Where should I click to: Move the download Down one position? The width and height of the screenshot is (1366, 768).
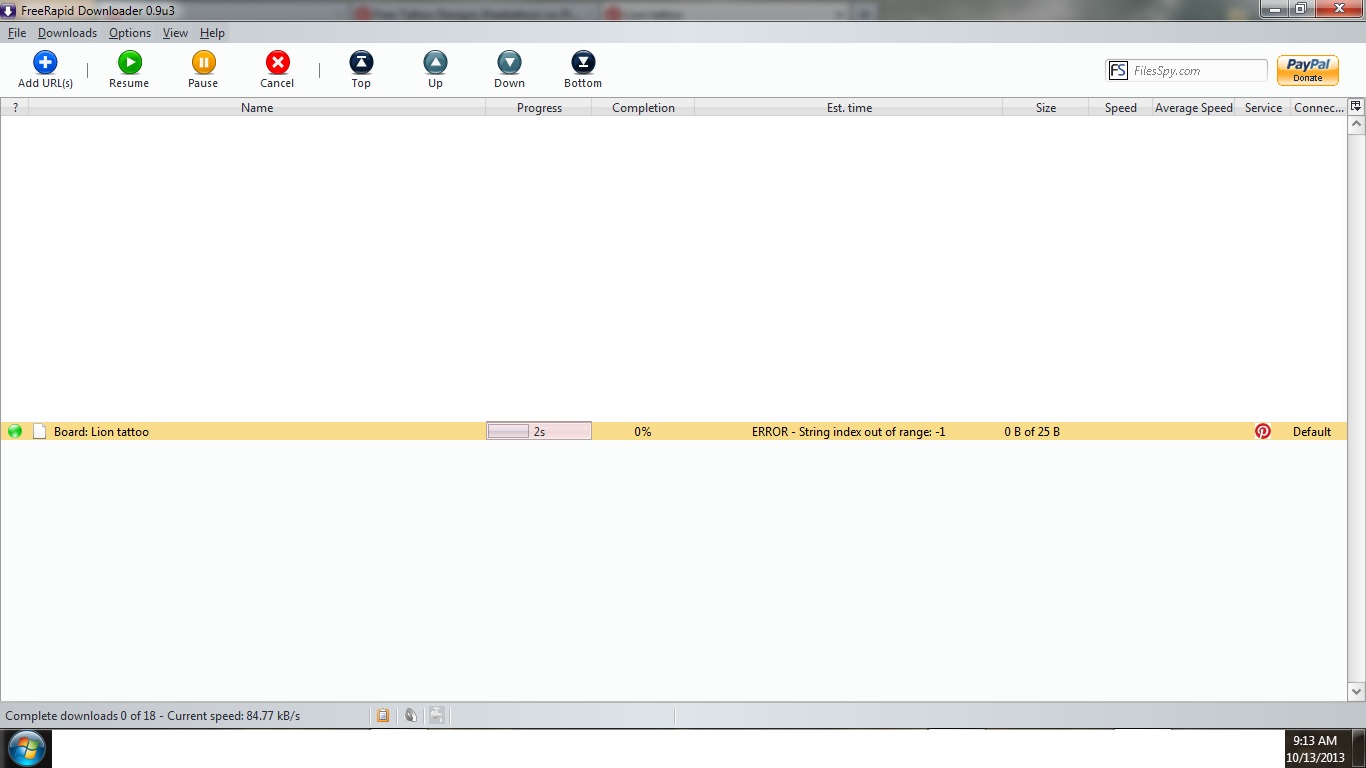click(x=509, y=63)
